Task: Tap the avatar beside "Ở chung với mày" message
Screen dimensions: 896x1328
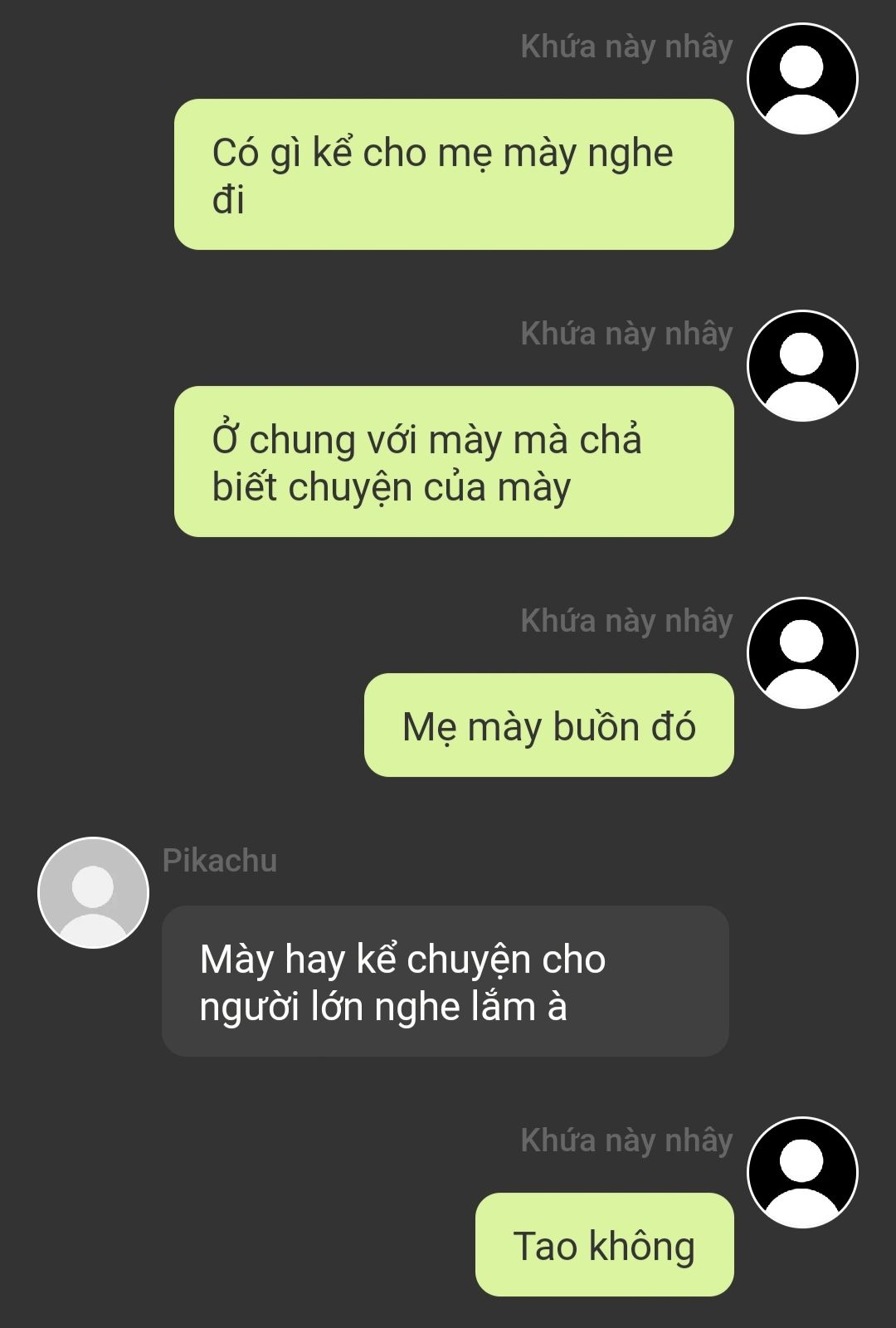Action: 802,366
